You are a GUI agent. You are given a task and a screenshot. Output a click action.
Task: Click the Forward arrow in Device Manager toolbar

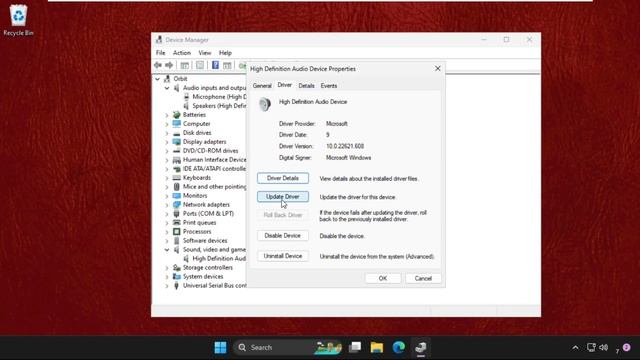tap(169, 65)
